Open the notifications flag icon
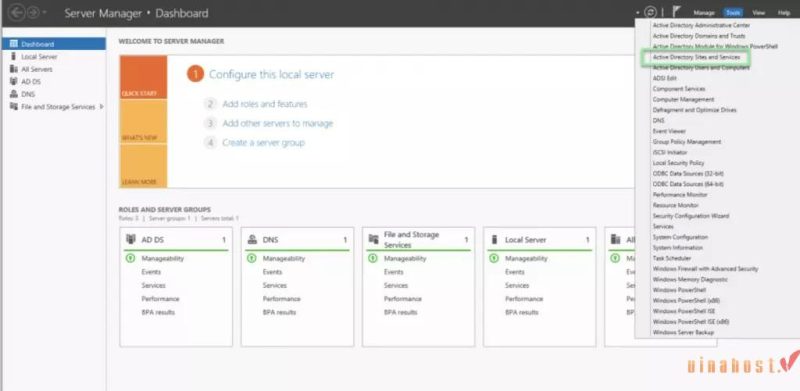 (677, 12)
